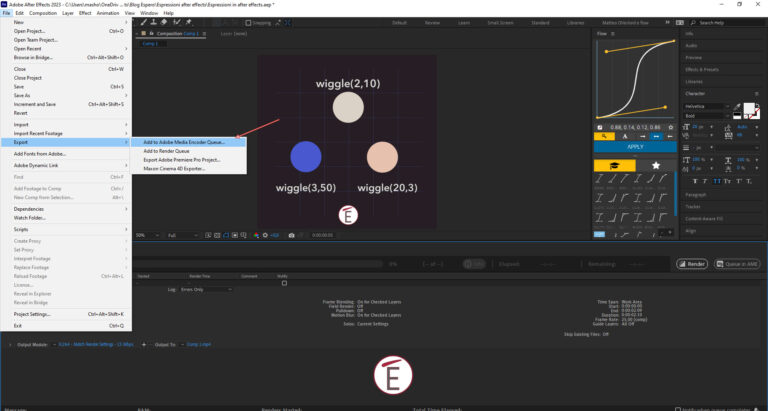This screenshot has height=411, width=768.
Task: Switch to the Small Screen workspace tab
Action: click(500, 23)
